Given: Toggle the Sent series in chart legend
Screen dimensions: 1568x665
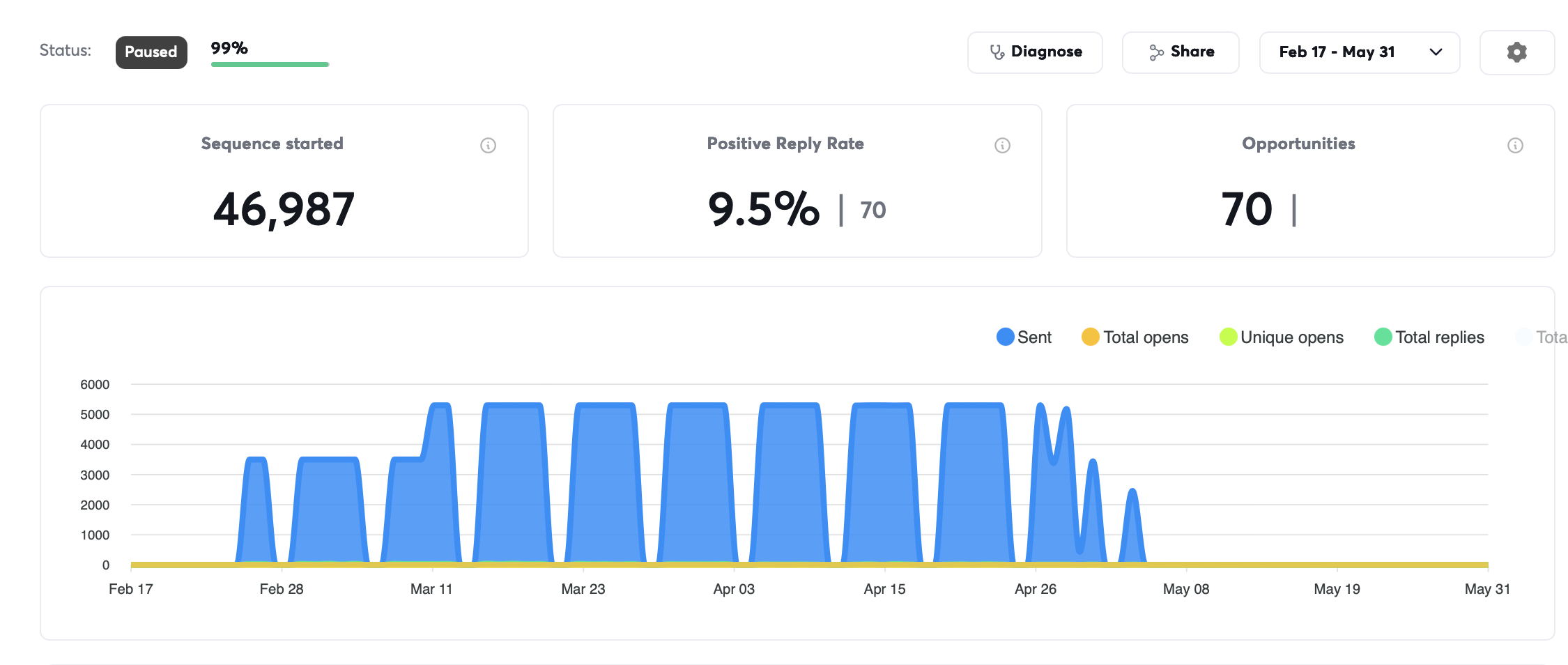Looking at the screenshot, I should [x=1024, y=337].
